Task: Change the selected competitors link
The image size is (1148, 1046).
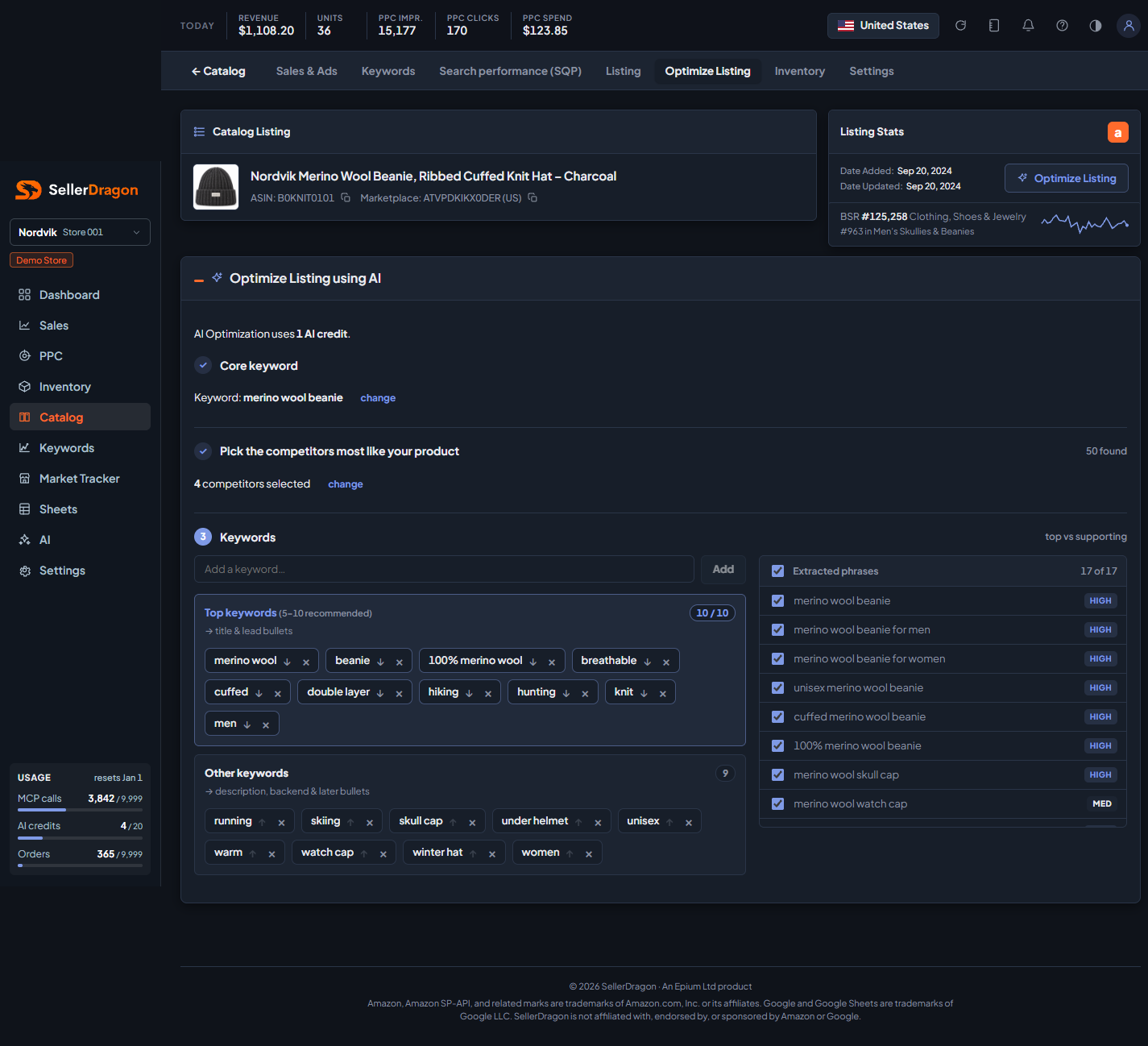Action: (x=346, y=484)
